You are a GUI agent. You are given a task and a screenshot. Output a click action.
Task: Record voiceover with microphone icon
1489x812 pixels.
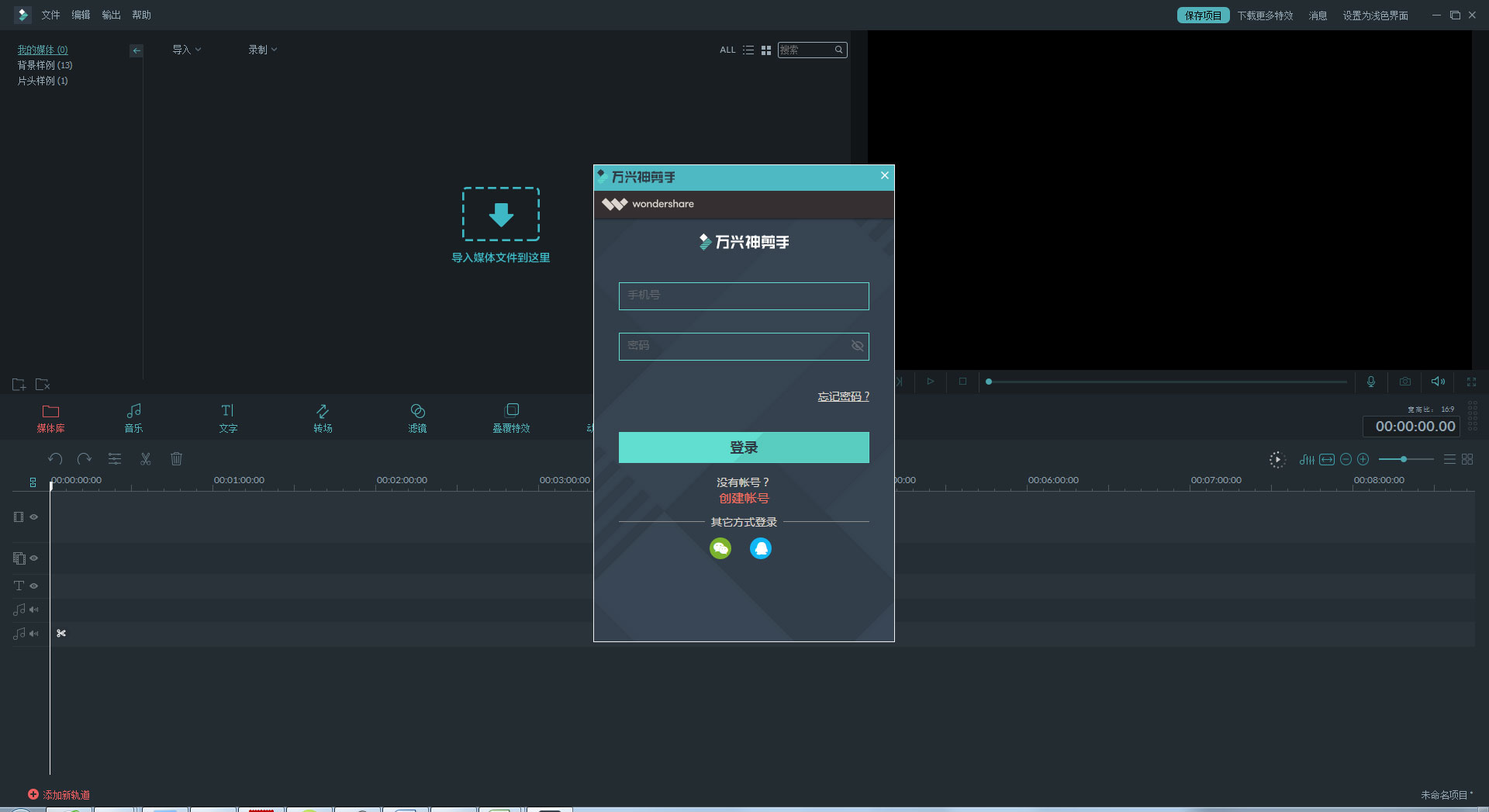point(1371,382)
